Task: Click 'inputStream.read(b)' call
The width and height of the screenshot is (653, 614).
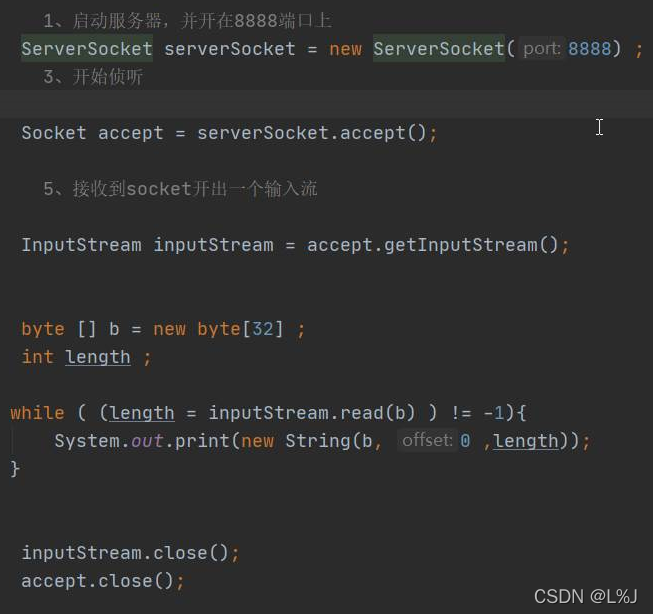Action: [312, 413]
